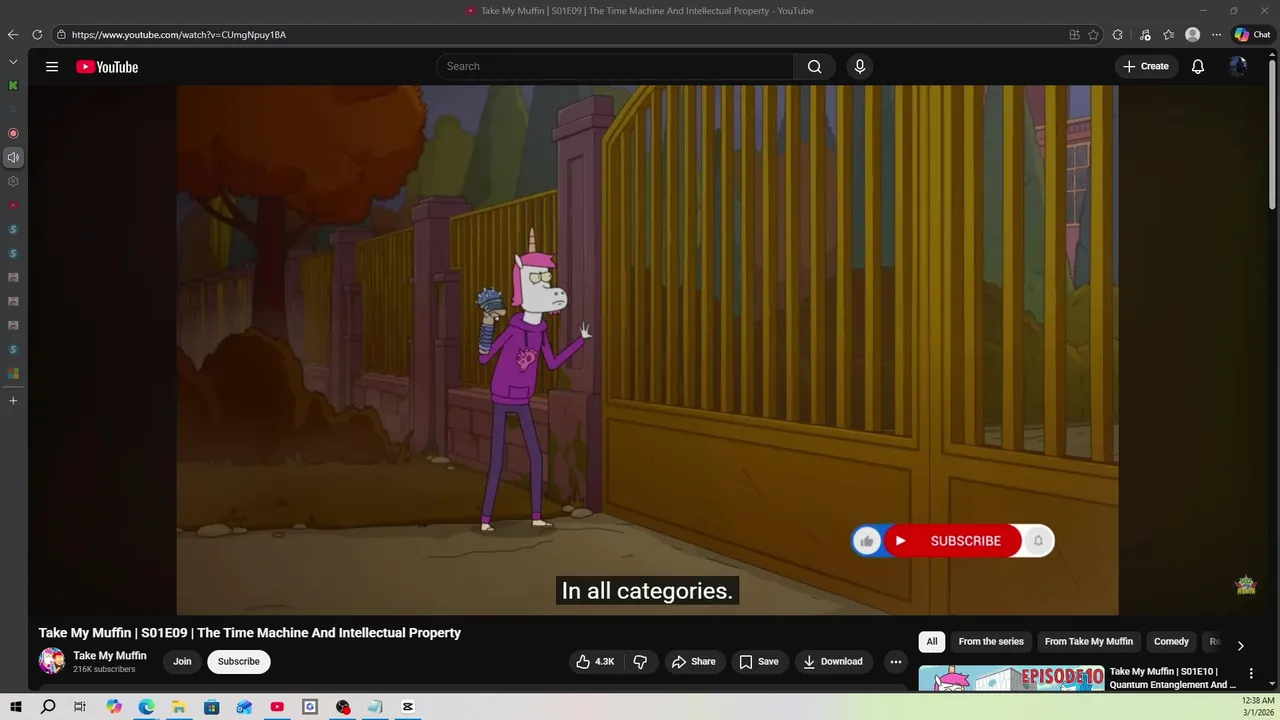Dislike the video

click(640, 662)
